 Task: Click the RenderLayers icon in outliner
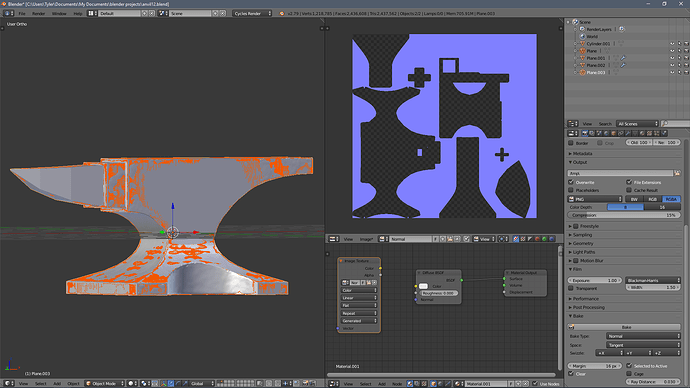point(582,29)
